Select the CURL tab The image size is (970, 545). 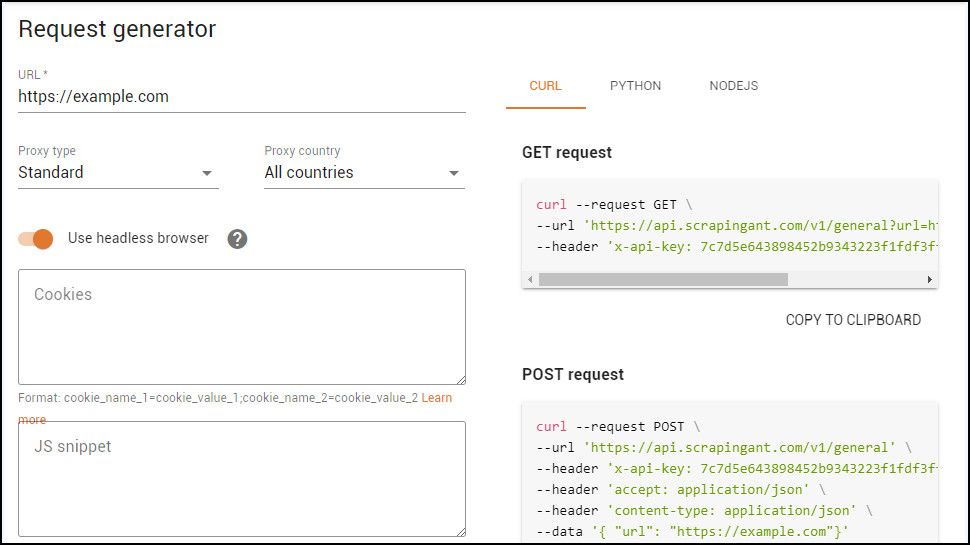(x=545, y=86)
